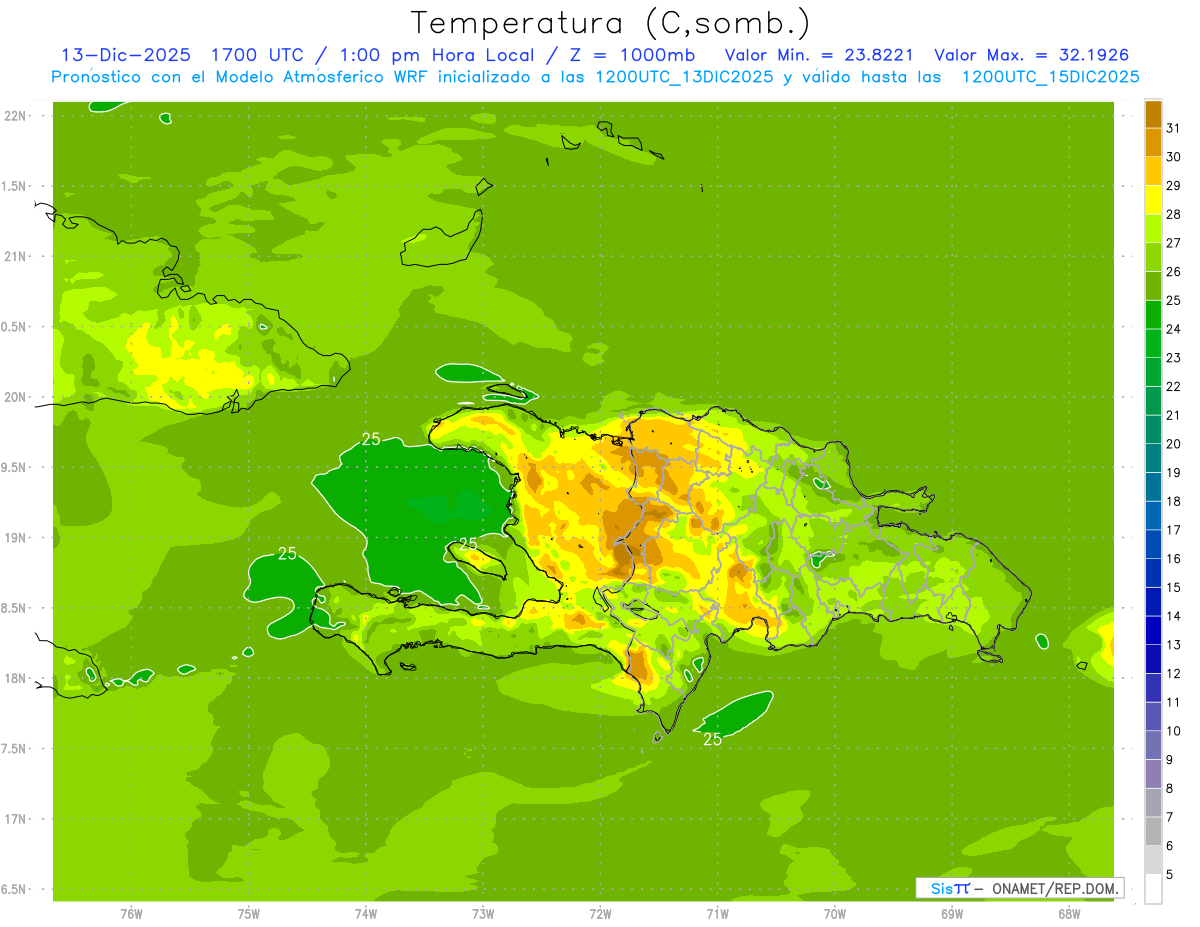Image resolution: width=1200 pixels, height=927 pixels.
Task: Click the "17N" latitude axis label
Action: (16, 819)
